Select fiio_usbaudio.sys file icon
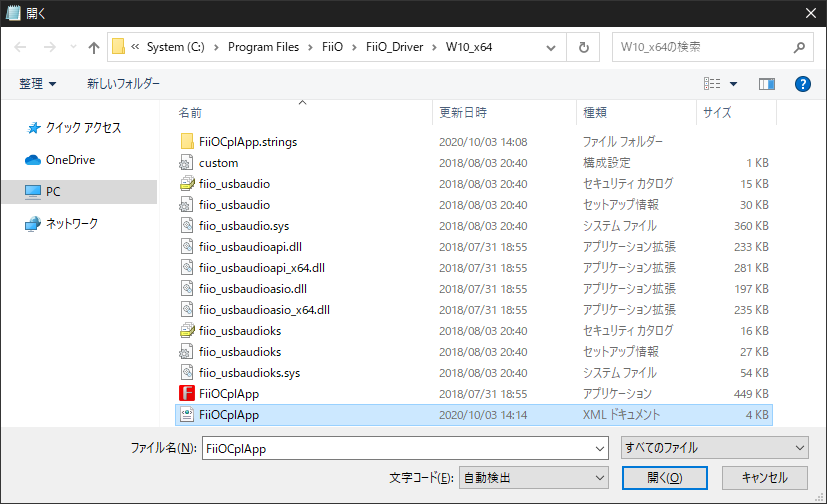The height and width of the screenshot is (504, 827). (x=187, y=226)
